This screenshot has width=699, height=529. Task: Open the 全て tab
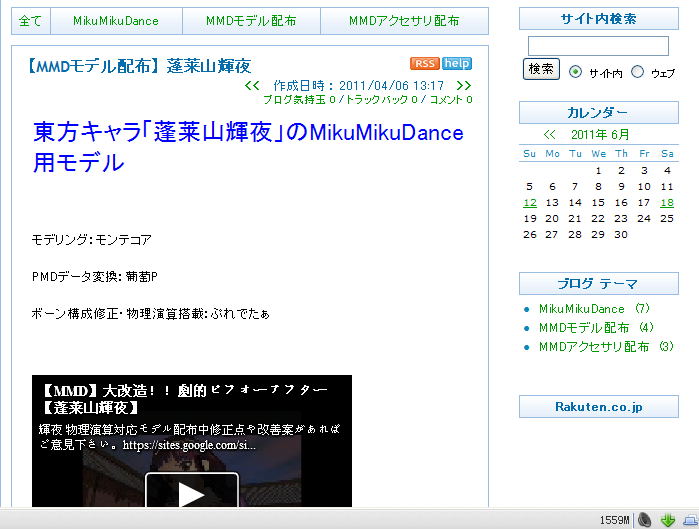[31, 21]
